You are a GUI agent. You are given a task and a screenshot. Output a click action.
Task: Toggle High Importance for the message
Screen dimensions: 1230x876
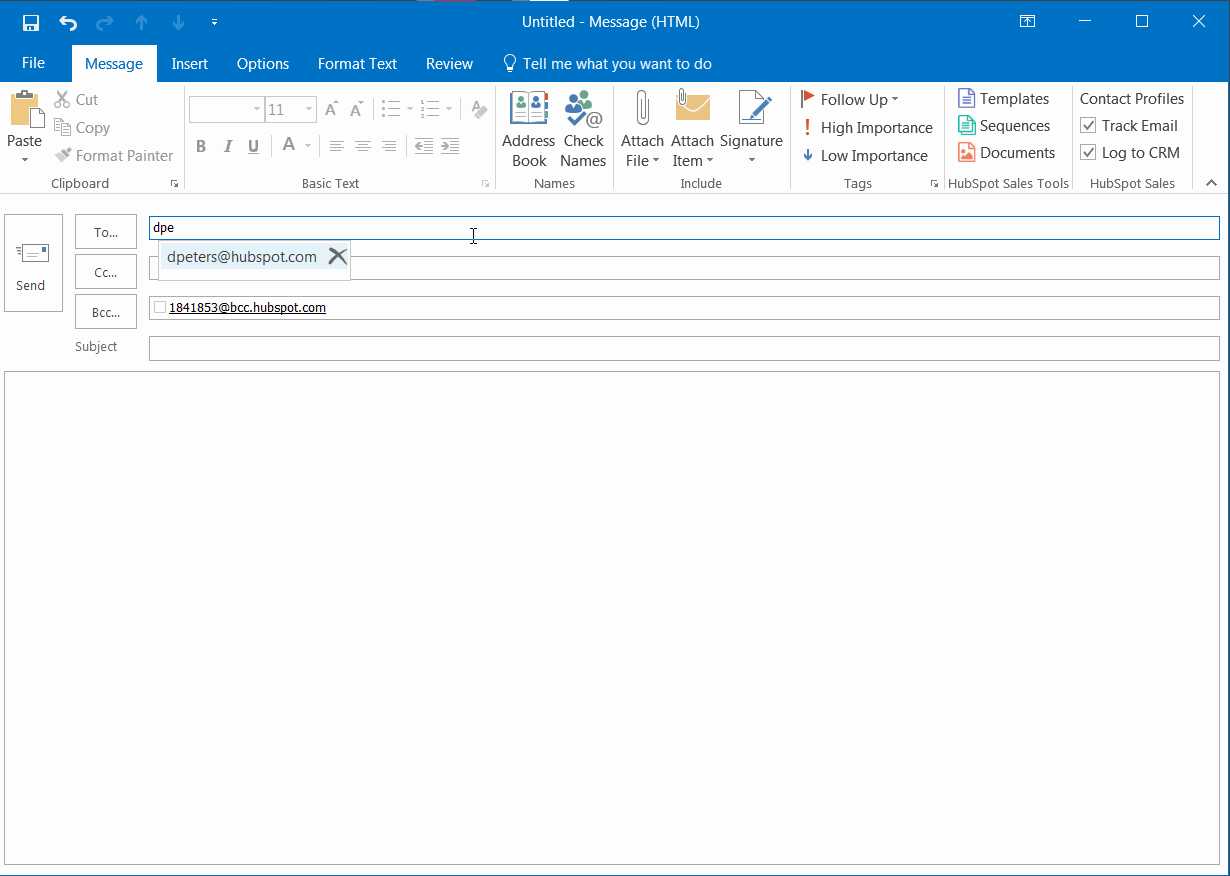[x=866, y=127]
